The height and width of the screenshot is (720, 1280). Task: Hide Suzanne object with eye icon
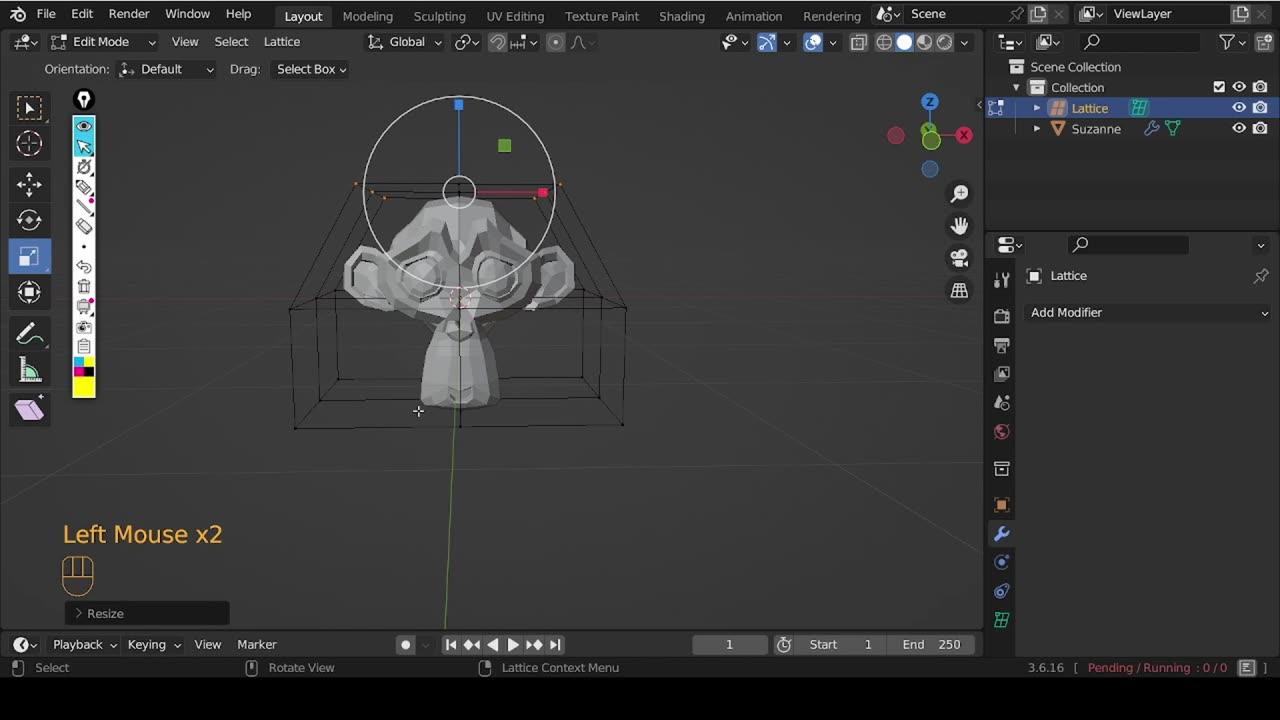pyautogui.click(x=1238, y=128)
